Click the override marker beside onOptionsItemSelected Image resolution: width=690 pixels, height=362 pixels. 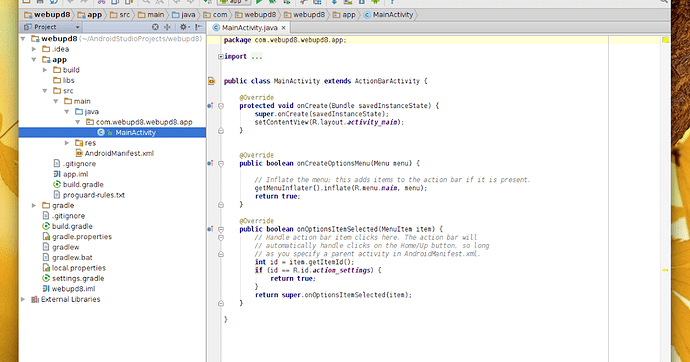pos(210,229)
